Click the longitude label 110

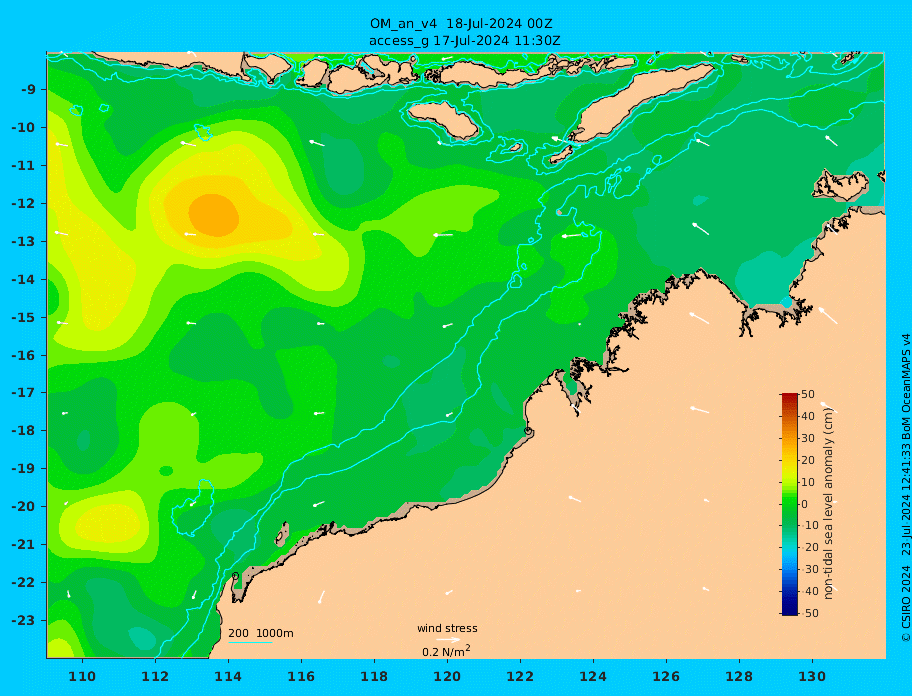tap(82, 676)
